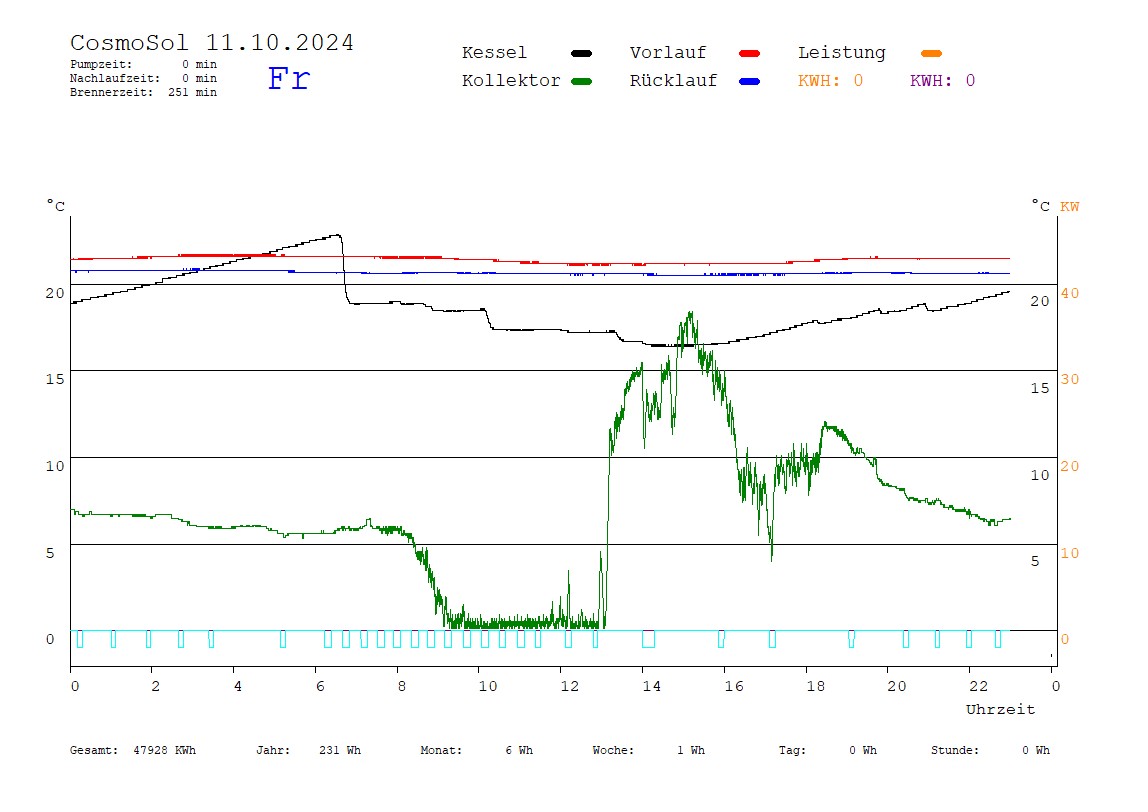This screenshot has height=812, width=1148.
Task: Click the black Kessel legend swatch
Action: [x=581, y=53]
